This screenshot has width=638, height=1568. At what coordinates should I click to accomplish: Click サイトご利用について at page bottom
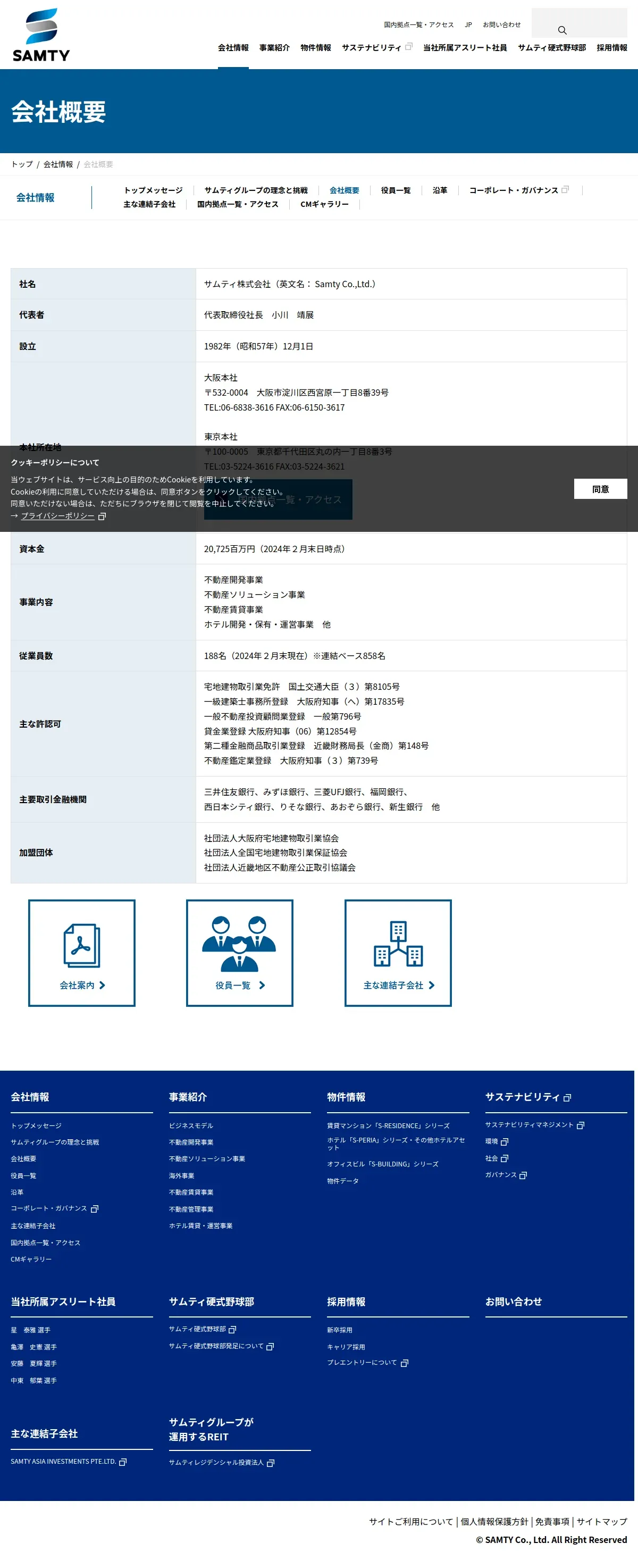pos(411,1522)
